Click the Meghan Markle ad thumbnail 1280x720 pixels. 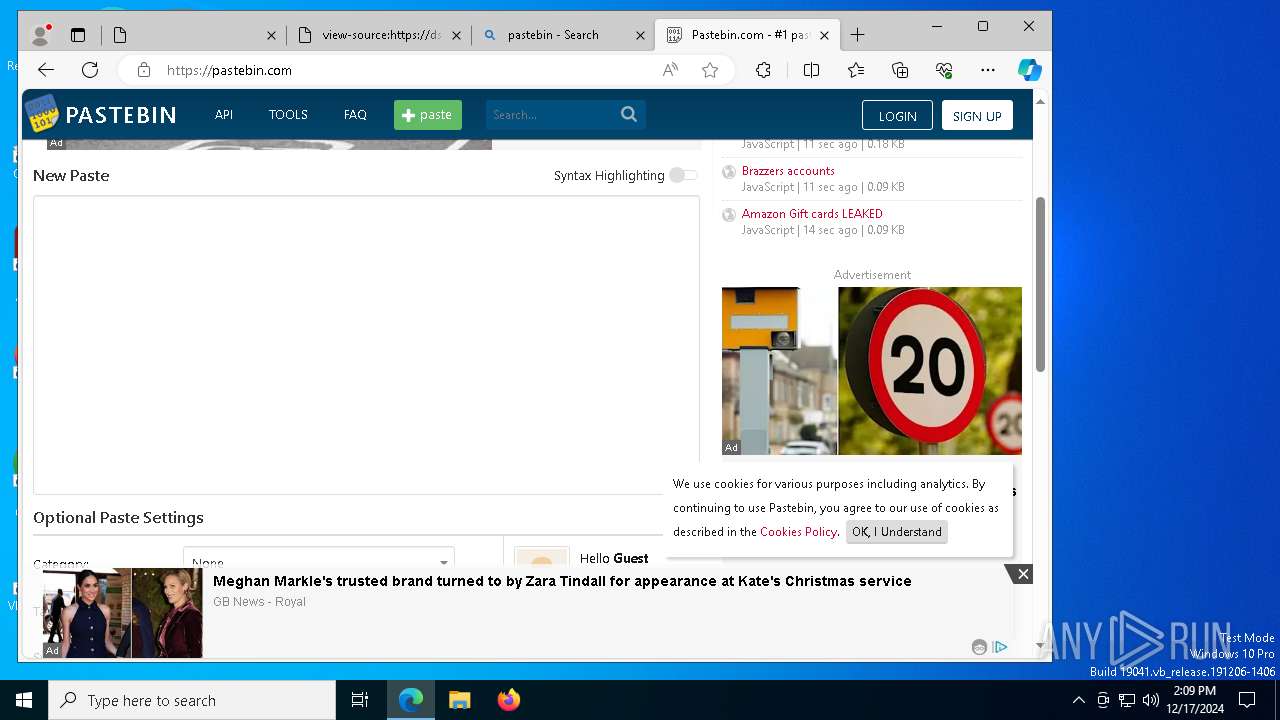point(123,613)
